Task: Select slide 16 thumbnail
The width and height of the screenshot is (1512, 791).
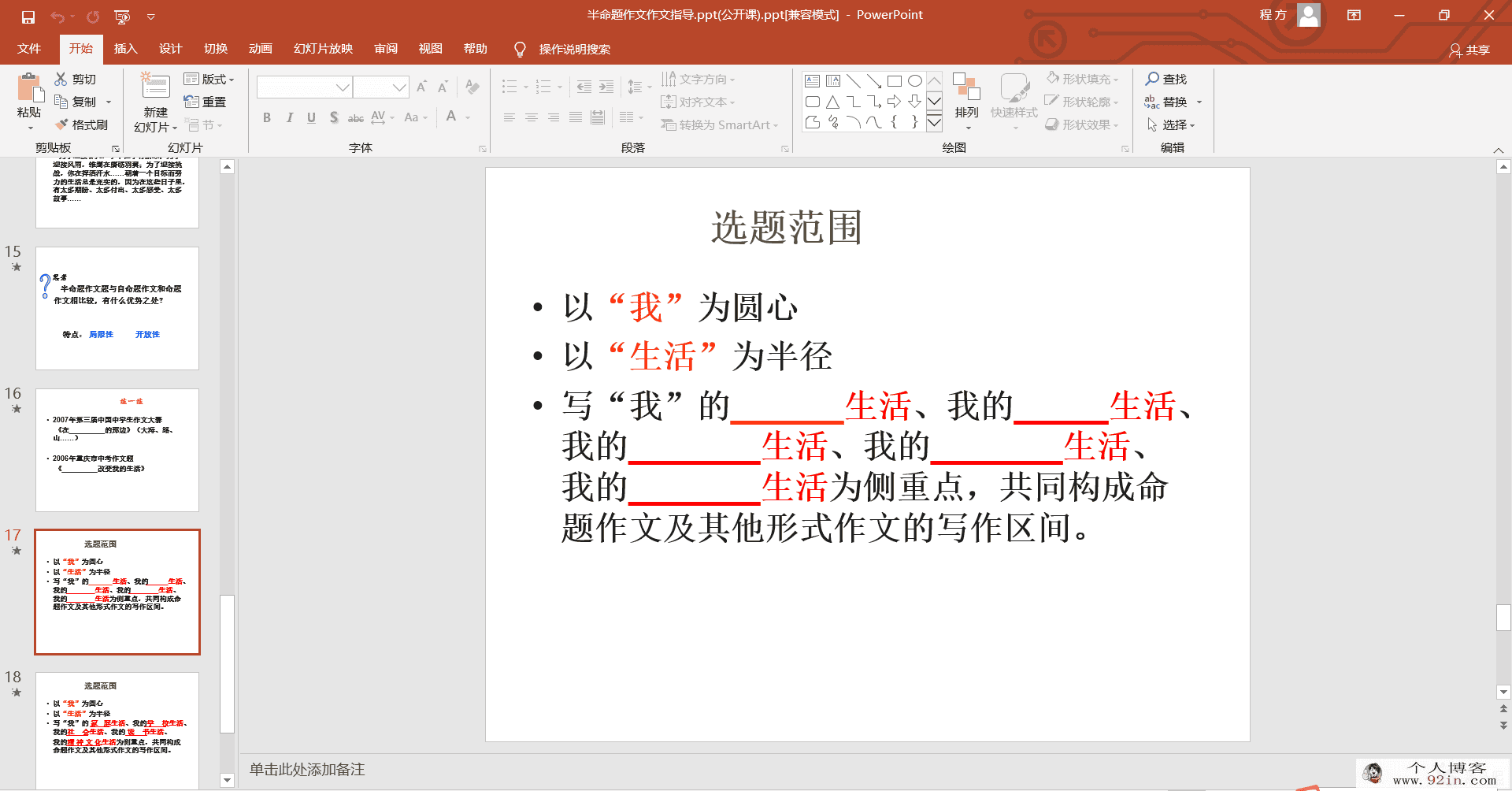Action: [117, 450]
